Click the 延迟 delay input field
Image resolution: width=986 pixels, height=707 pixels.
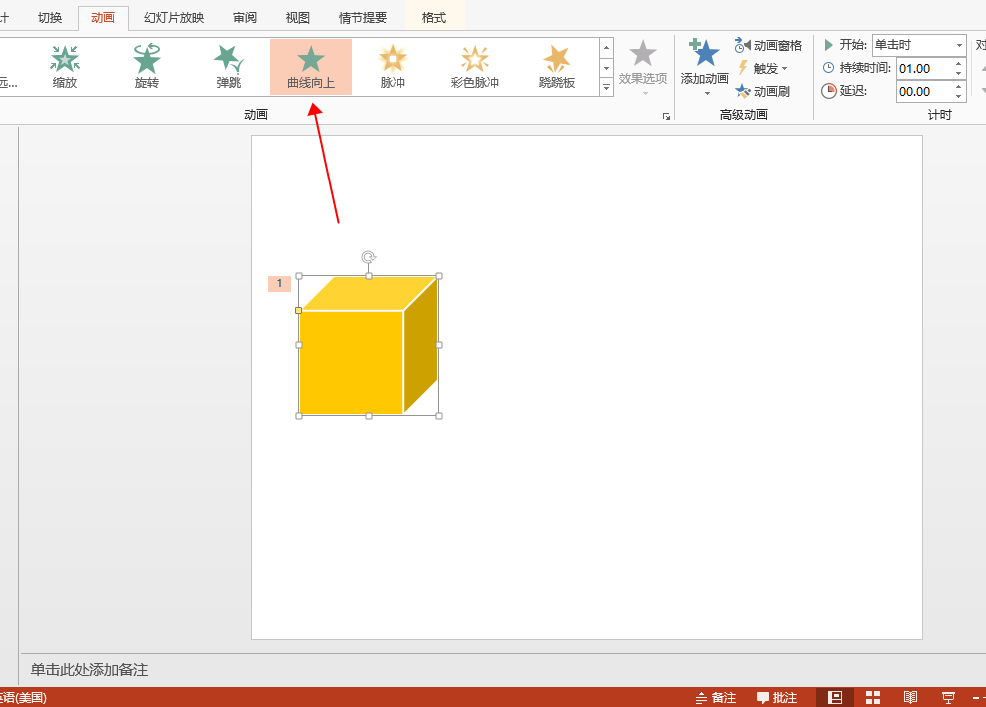[x=924, y=91]
